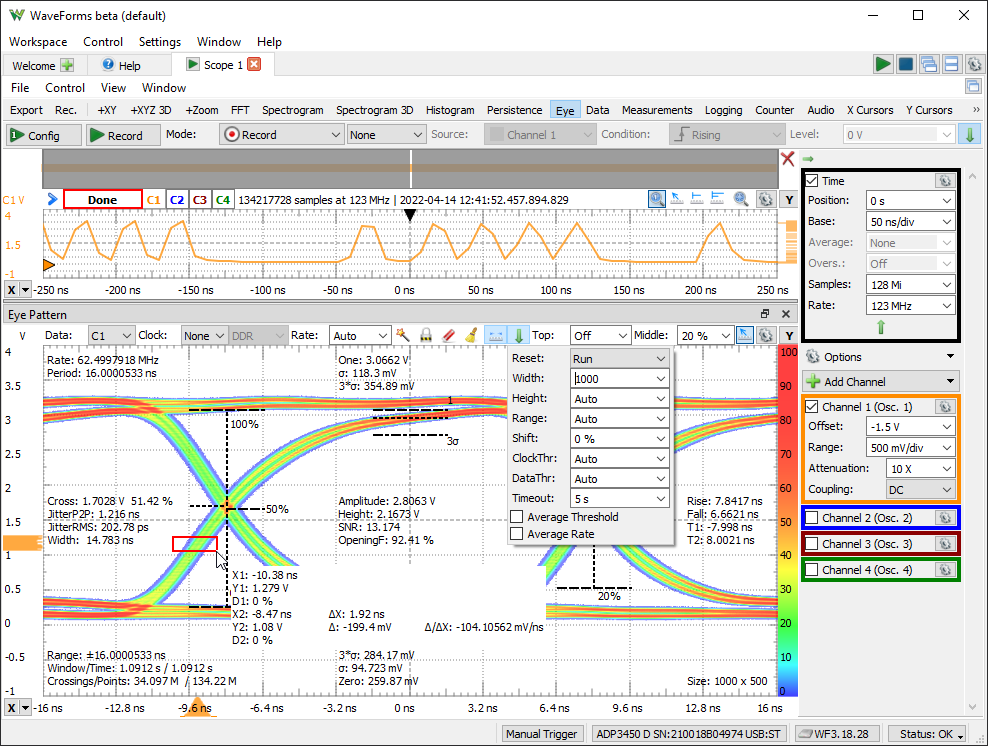Click the rainbow color scale bar
The image size is (988, 746).
(788, 520)
